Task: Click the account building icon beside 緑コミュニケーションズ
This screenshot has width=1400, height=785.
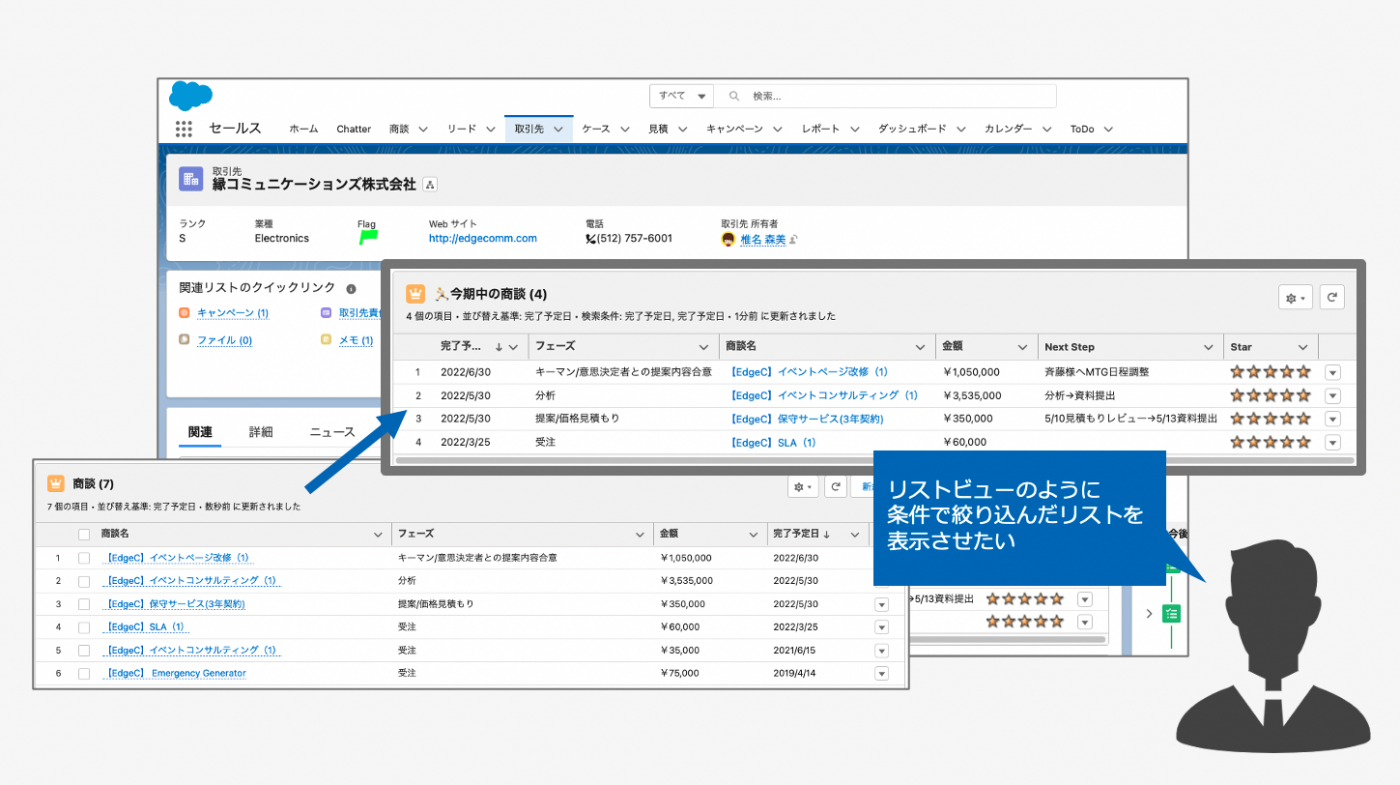Action: pos(191,179)
